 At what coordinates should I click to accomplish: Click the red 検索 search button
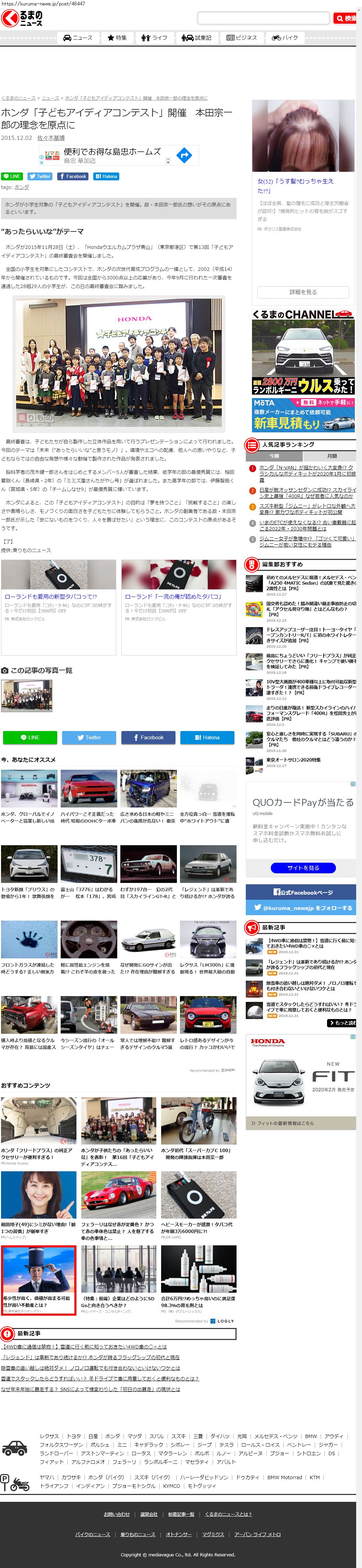click(x=346, y=18)
